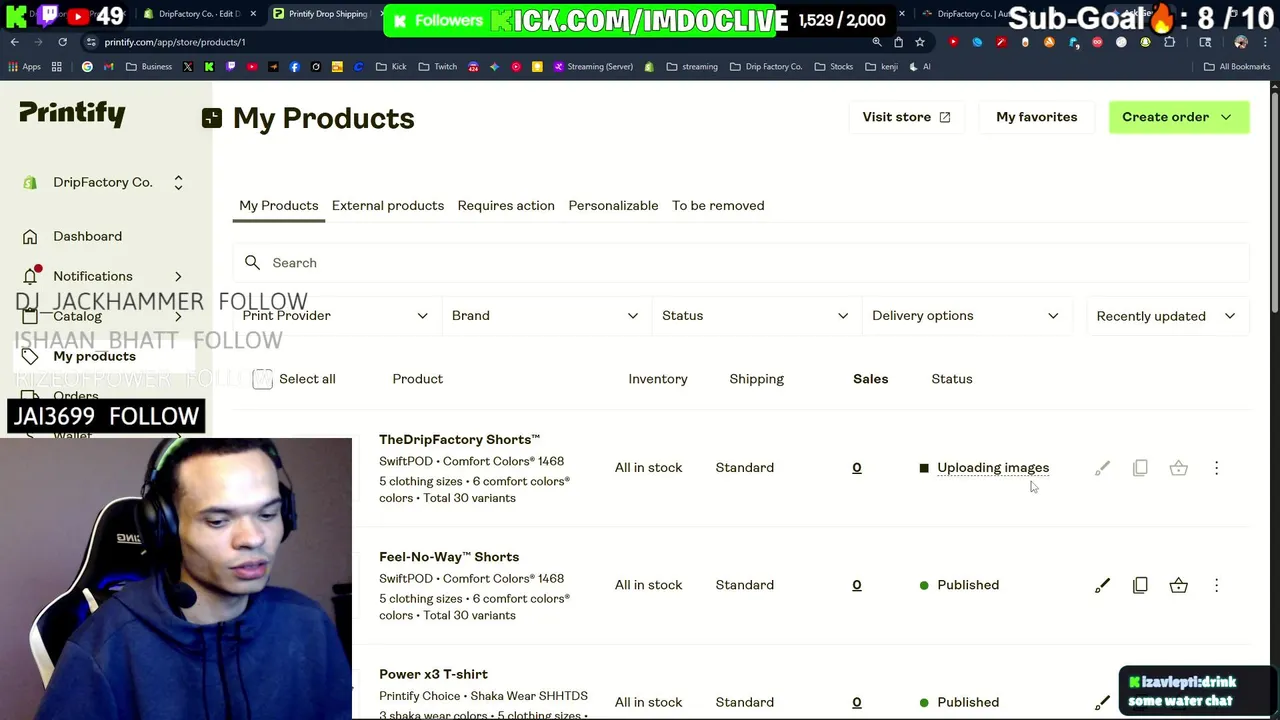Open Dashboard in the sidebar

(x=88, y=237)
